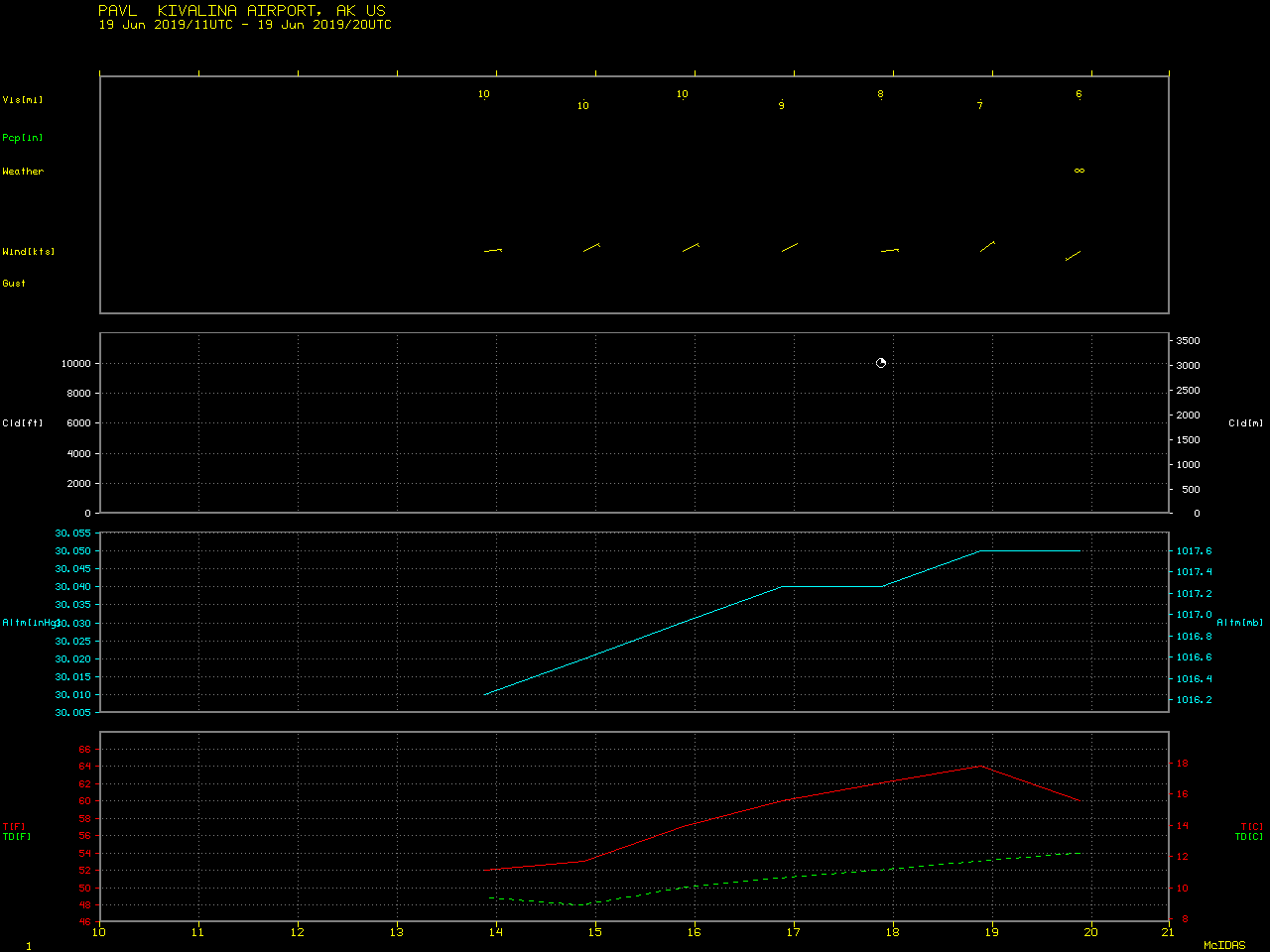Viewport: 1270px width, 952px height.
Task: Click the McIDAS label in bottom corner
Action: [x=1224, y=945]
